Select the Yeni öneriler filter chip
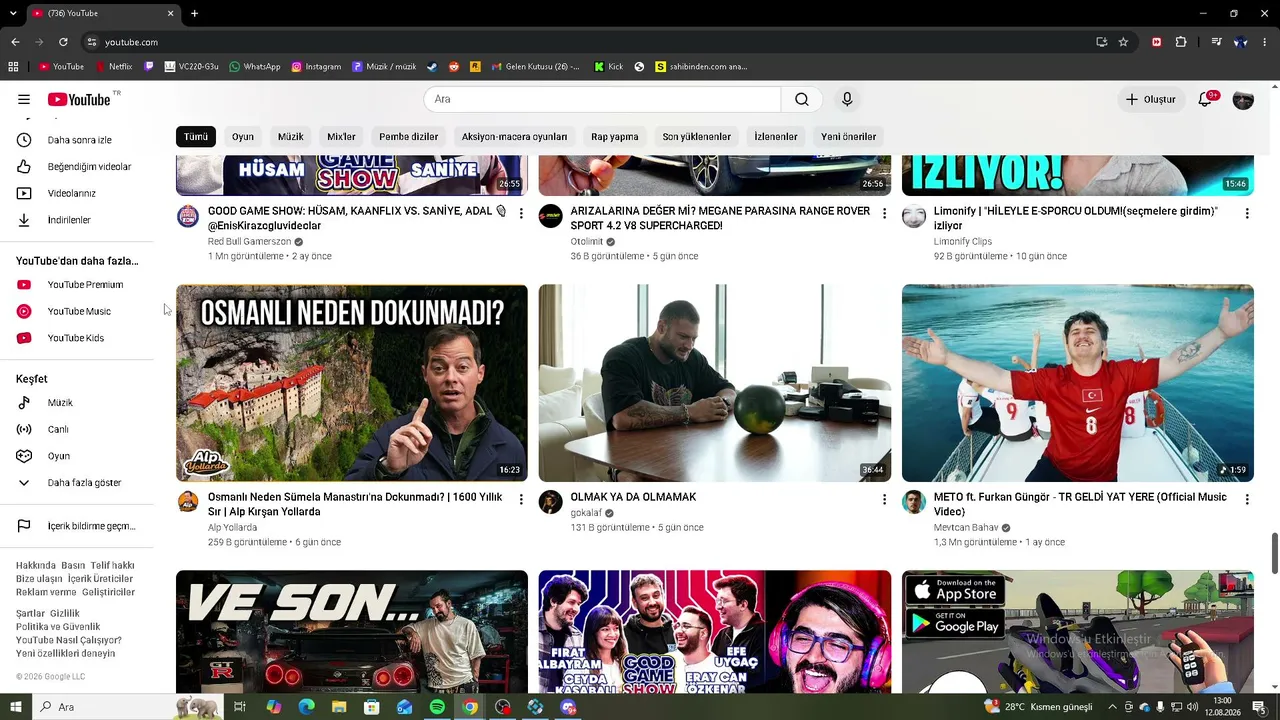 848,137
